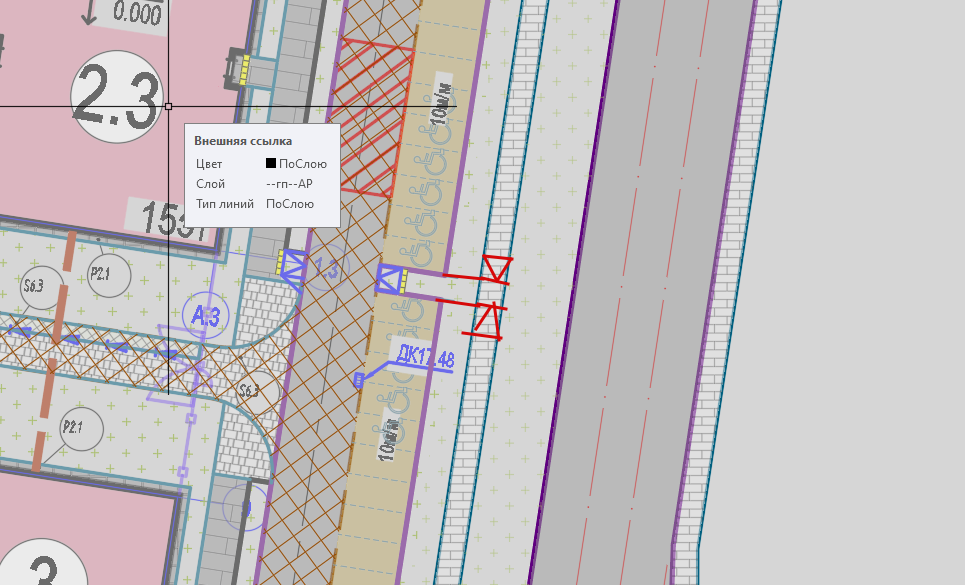Screen dimensions: 965x585
Task: Select the faded 1.3 circle marker
Action: coord(327,268)
